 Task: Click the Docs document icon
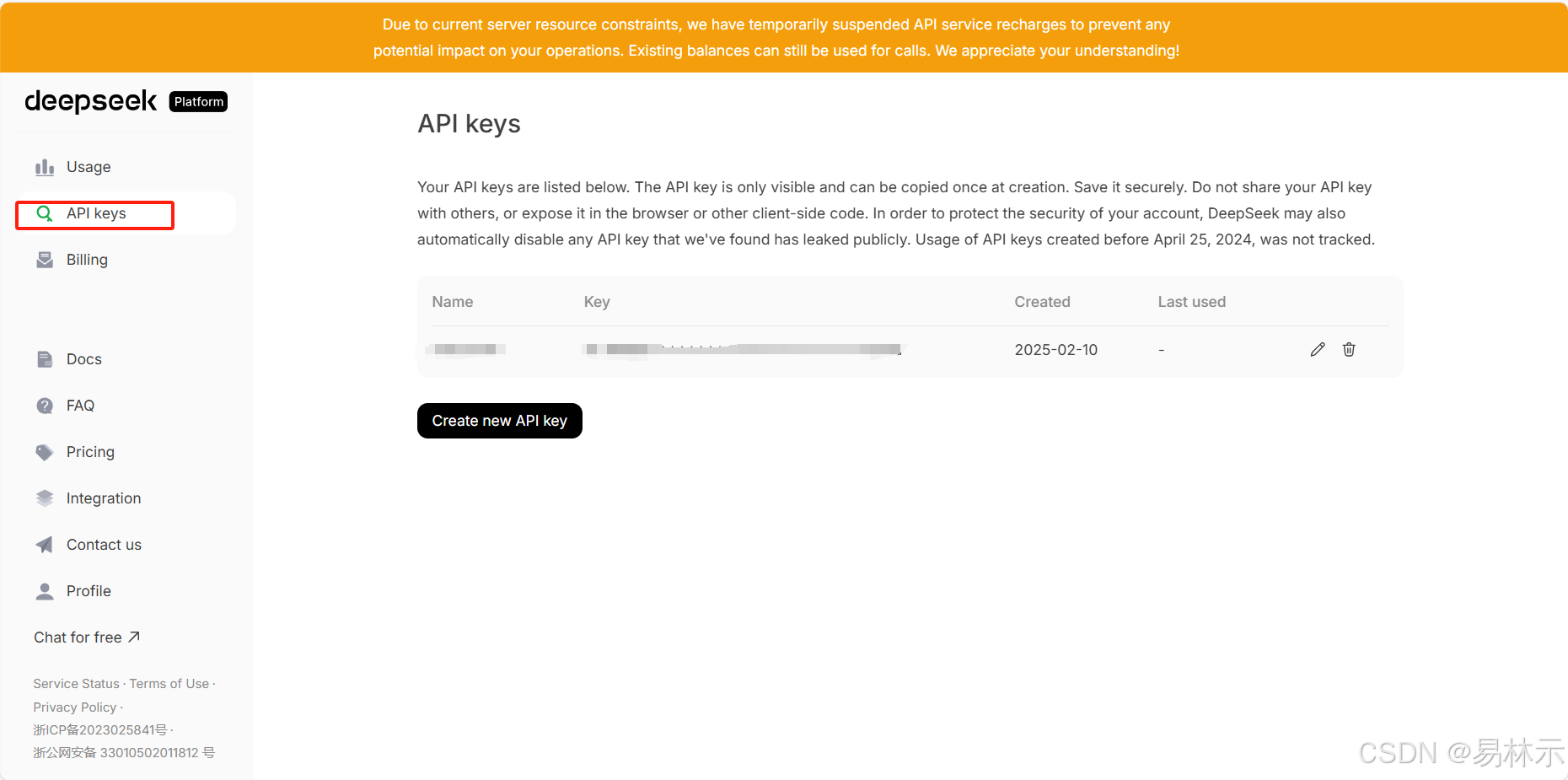tap(45, 359)
